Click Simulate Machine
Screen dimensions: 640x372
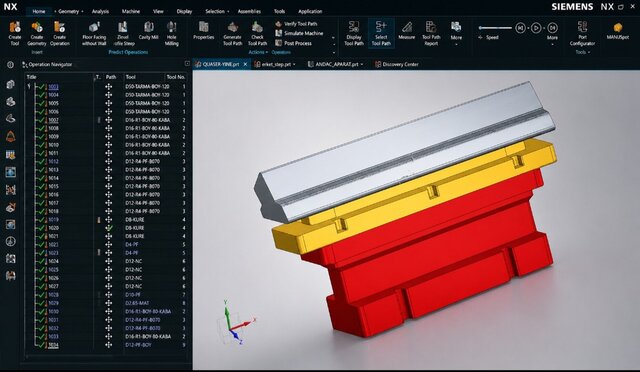coord(299,33)
